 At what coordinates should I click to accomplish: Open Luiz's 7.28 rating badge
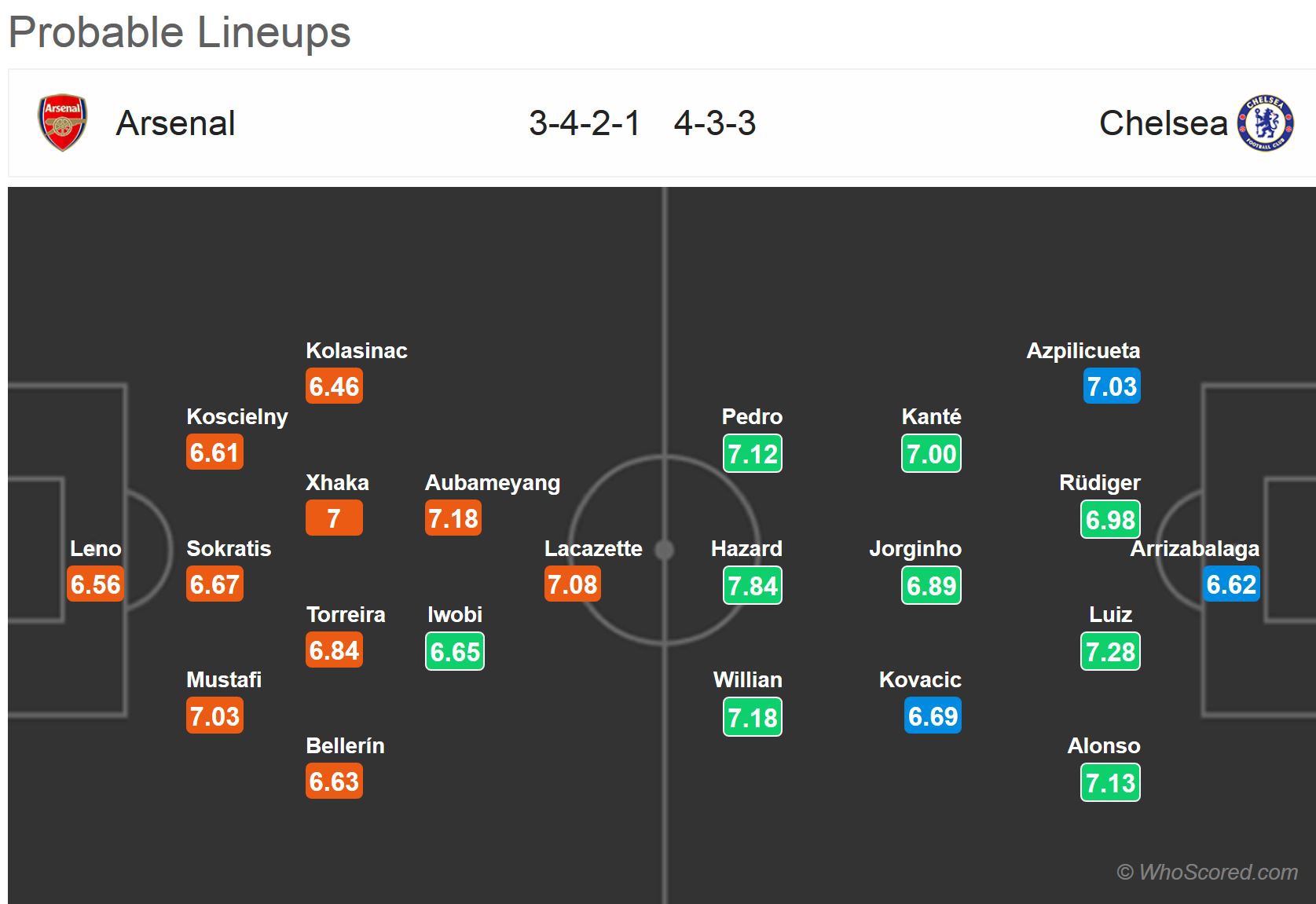[1110, 651]
